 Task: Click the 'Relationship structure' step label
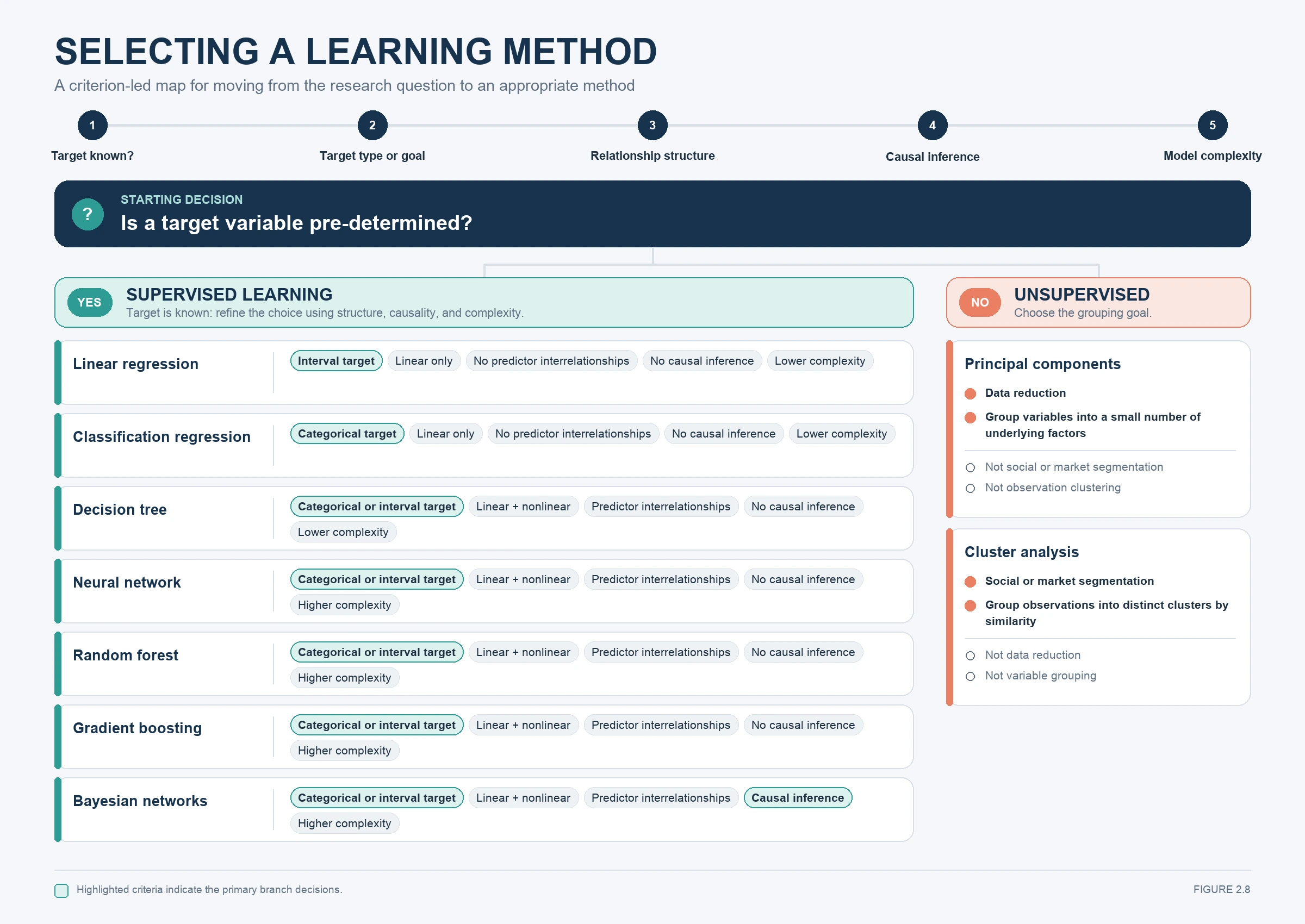652,156
